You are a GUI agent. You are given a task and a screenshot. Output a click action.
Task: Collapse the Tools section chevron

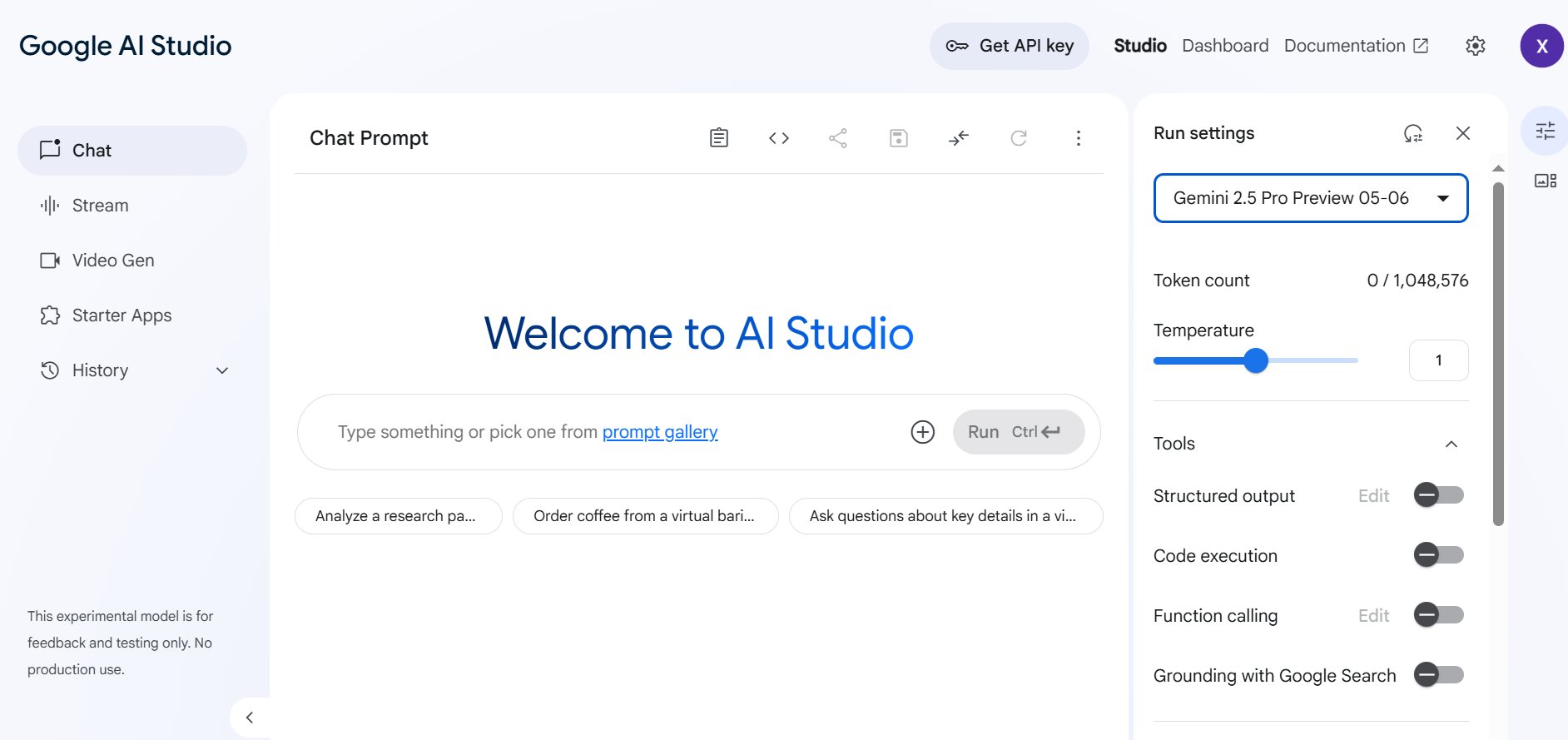click(1451, 444)
